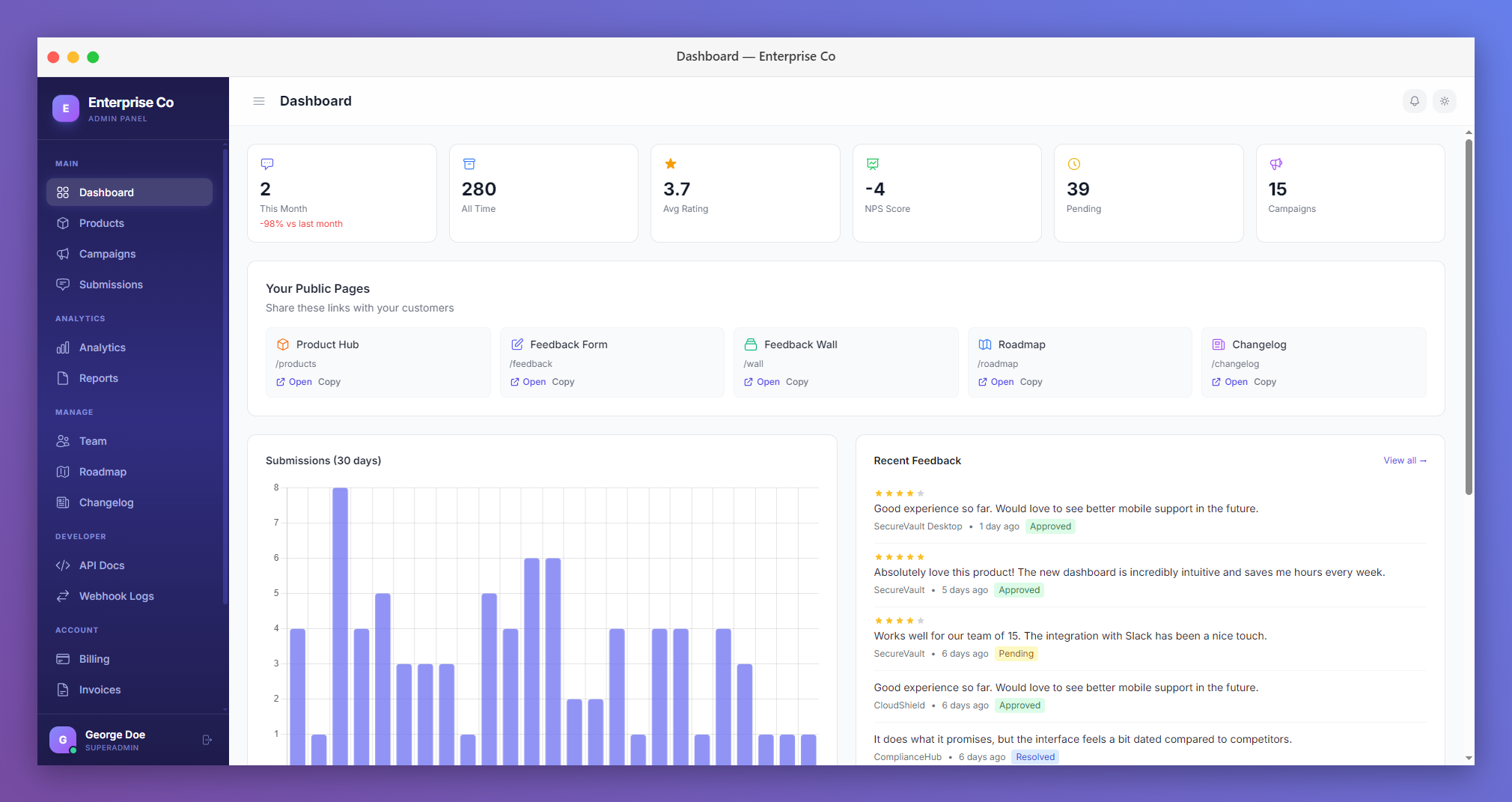Click the View all link in Recent Feedback
1512x802 pixels.
(1403, 460)
